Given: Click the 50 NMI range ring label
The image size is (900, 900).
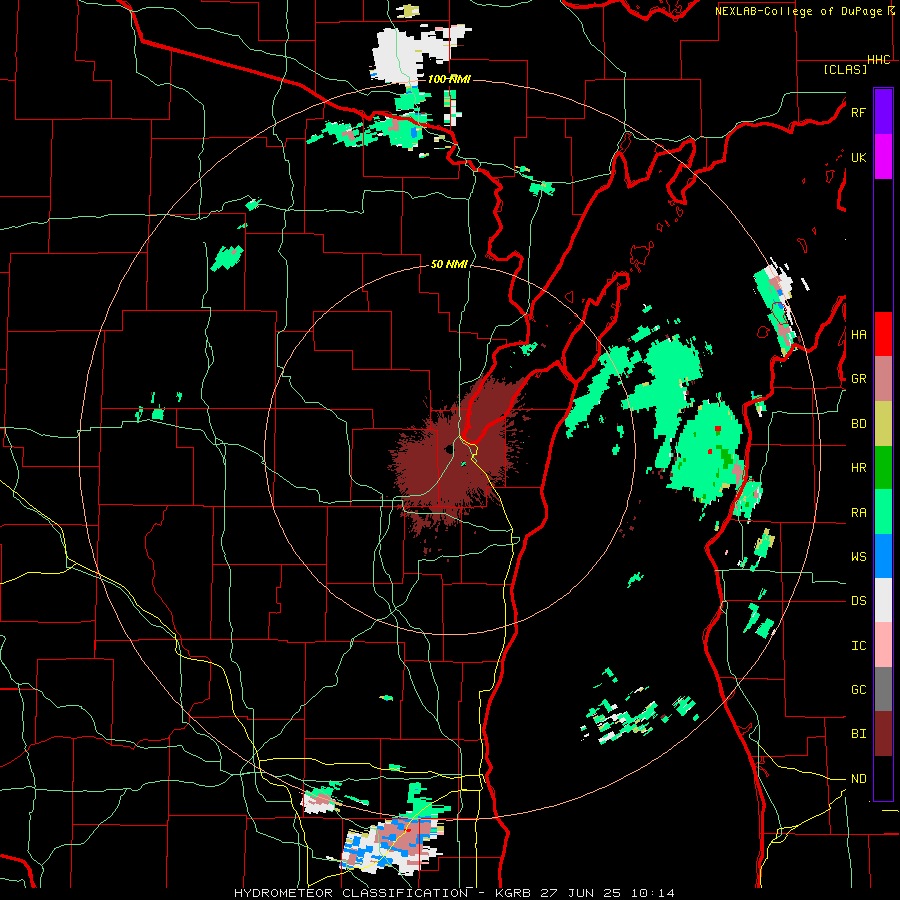Looking at the screenshot, I should point(449,264).
